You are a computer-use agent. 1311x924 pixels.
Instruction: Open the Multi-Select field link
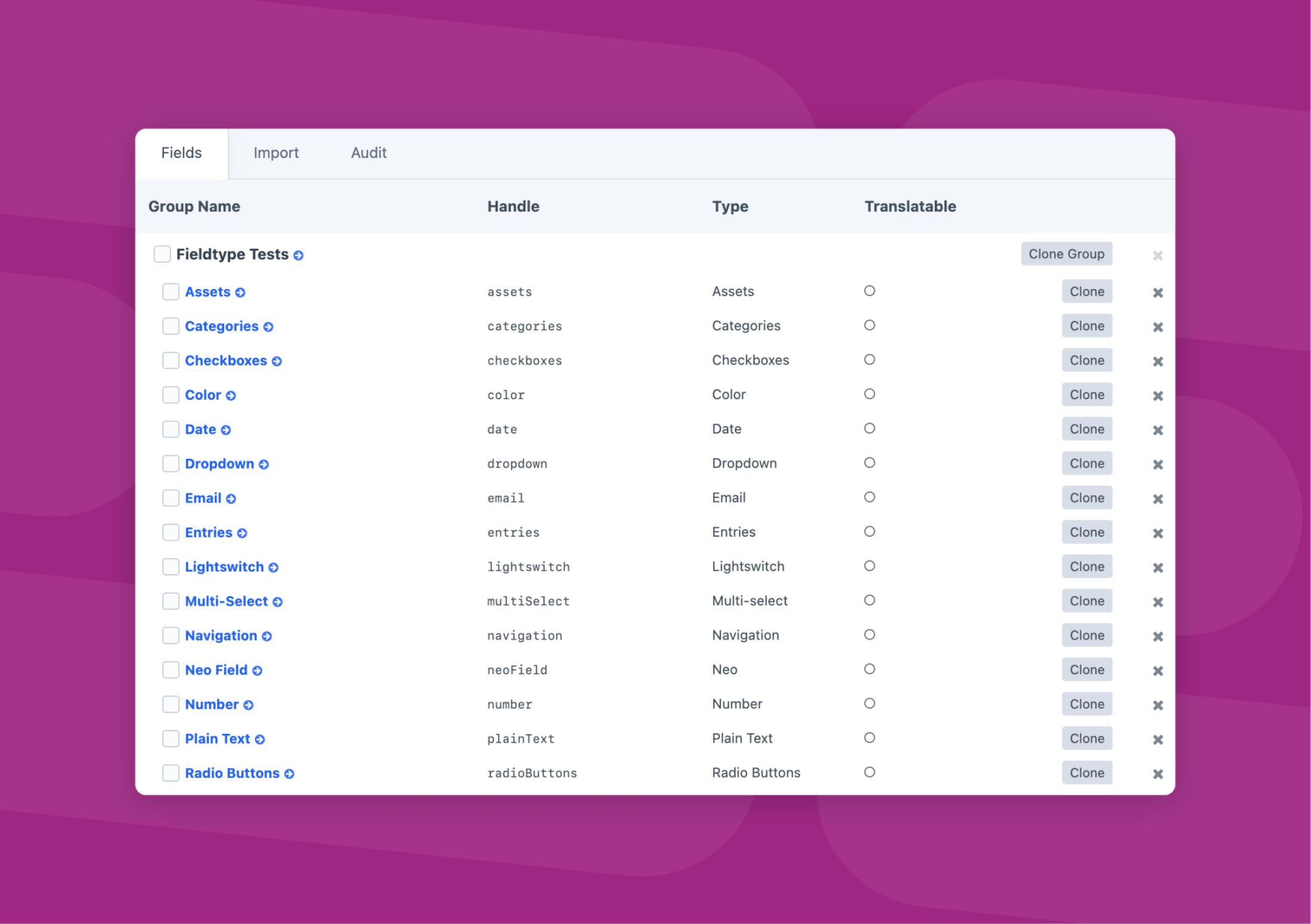tap(226, 601)
